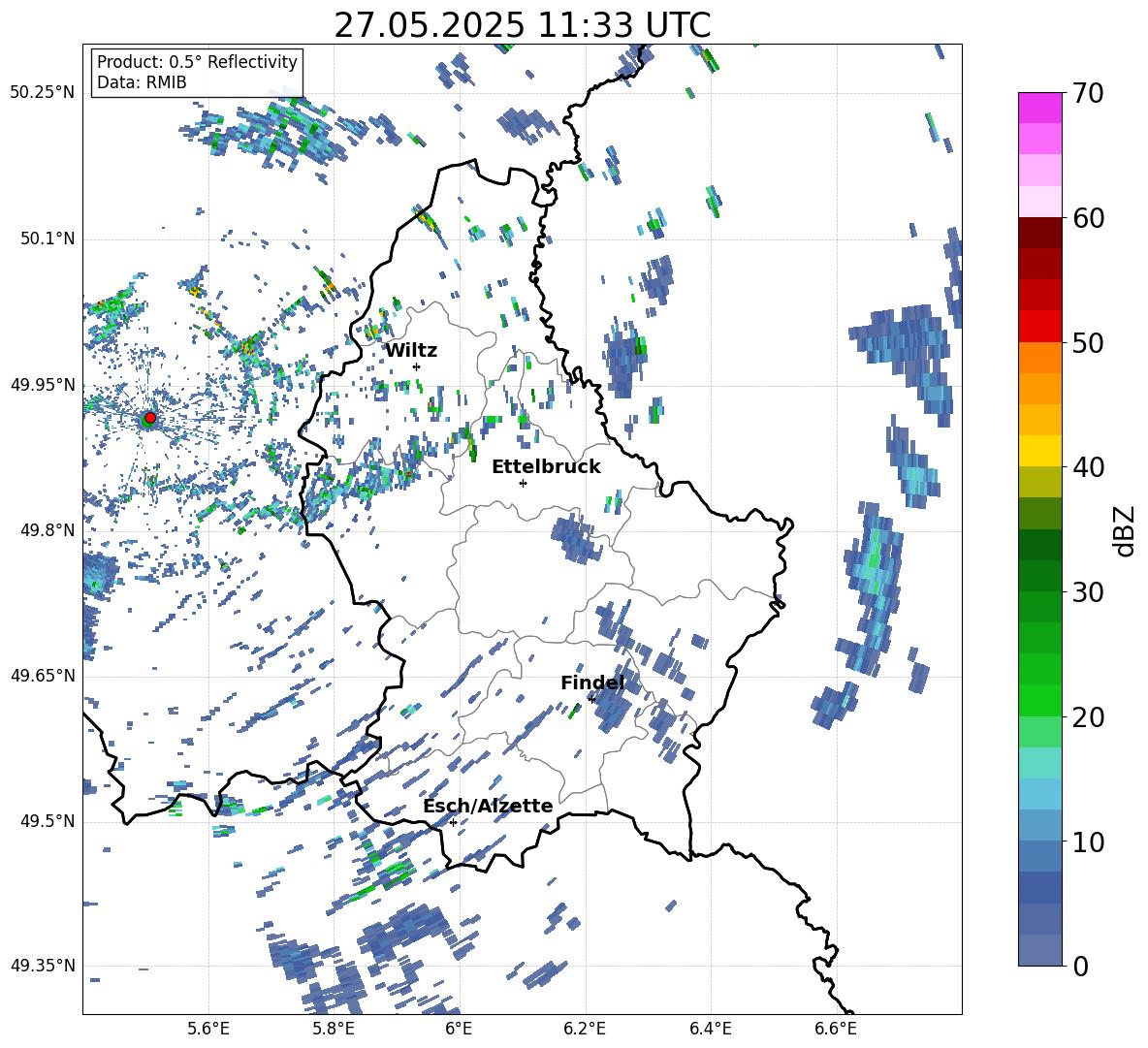
Task: Click the 6.4°E longitude label
Action: click(710, 1029)
